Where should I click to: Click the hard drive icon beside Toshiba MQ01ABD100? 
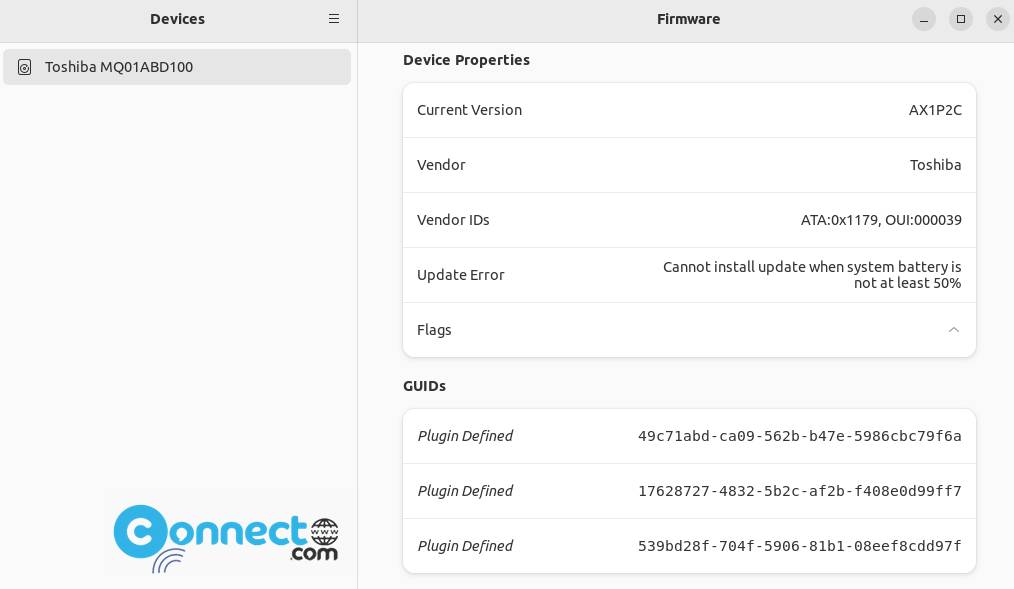coord(25,67)
